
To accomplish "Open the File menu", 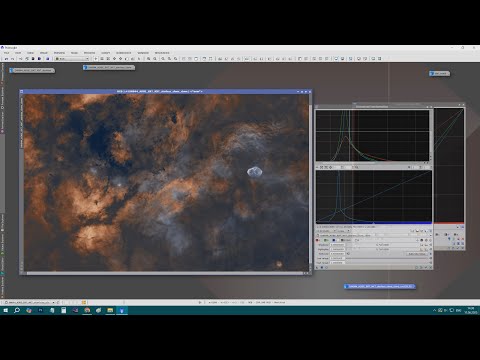I will pos(6,53).
